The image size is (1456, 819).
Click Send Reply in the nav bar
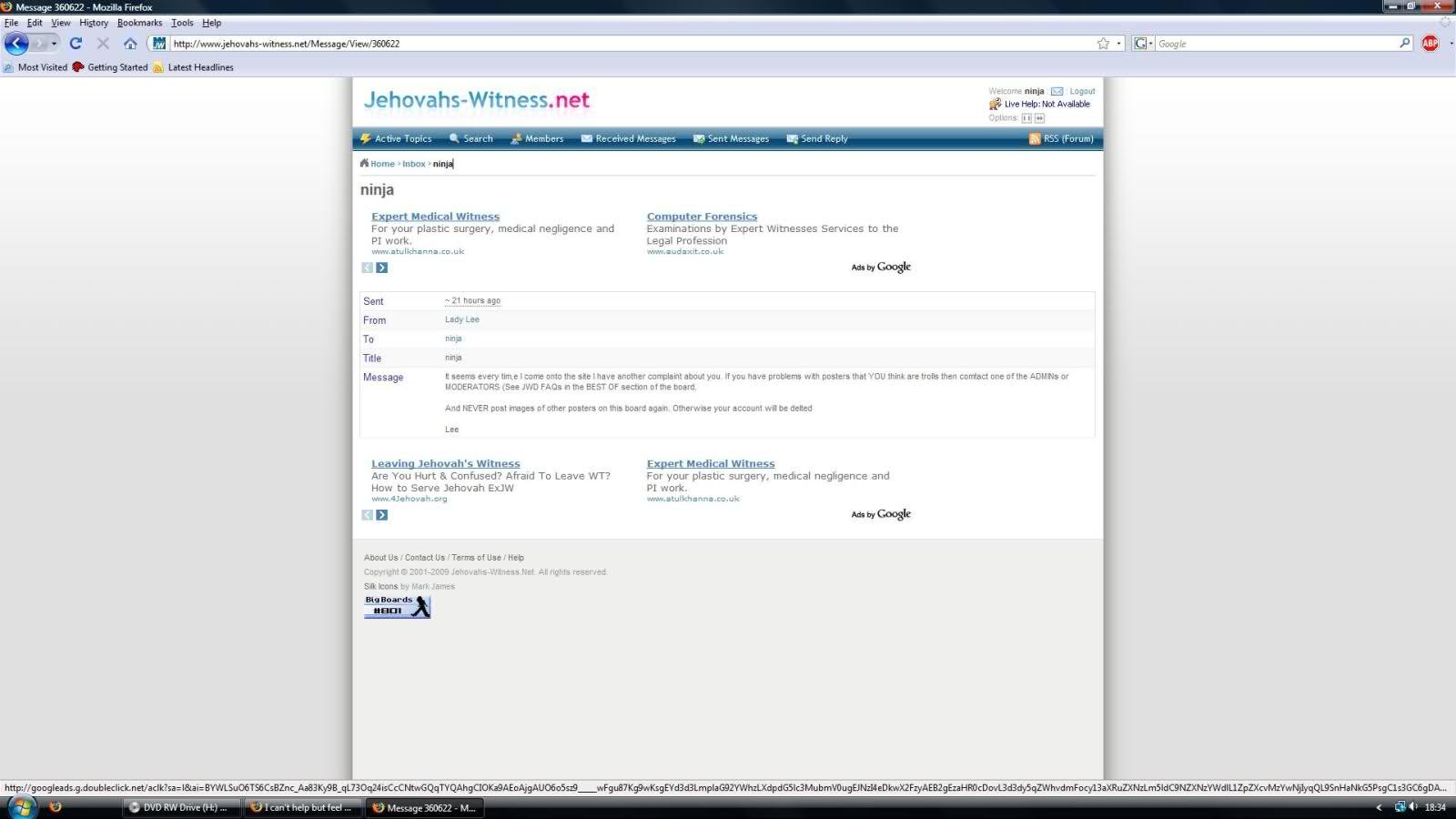click(817, 138)
